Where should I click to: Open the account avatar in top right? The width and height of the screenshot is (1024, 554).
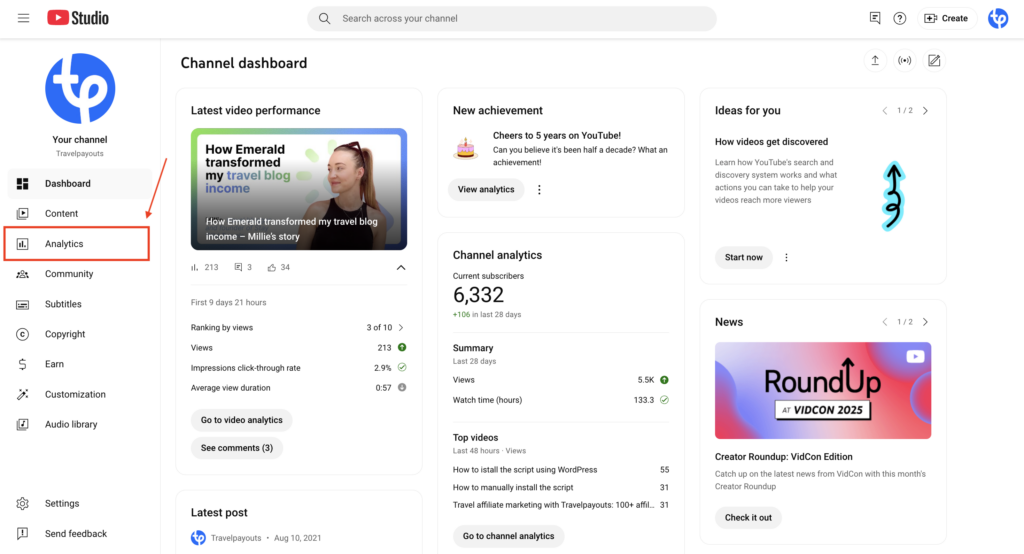click(x=997, y=18)
